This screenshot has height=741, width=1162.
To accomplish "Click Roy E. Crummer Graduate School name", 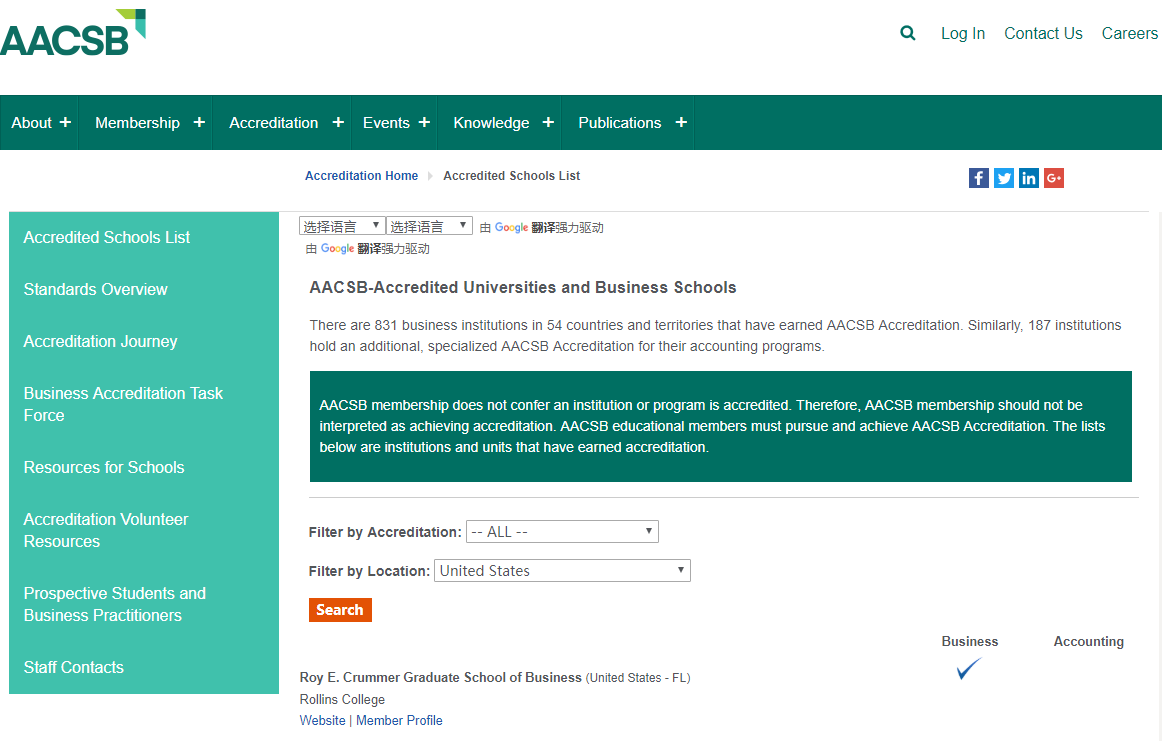I will pos(440,677).
